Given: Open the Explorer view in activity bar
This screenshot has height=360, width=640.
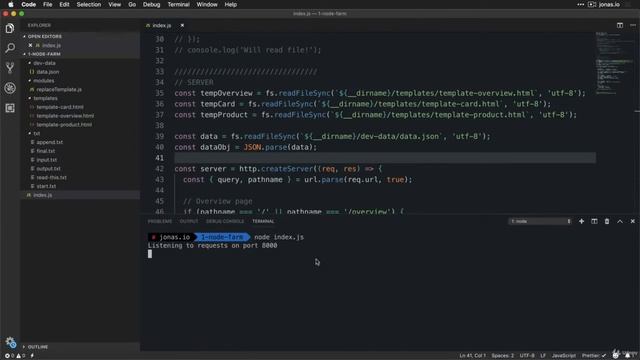Looking at the screenshot, I should pyautogui.click(x=10, y=28).
